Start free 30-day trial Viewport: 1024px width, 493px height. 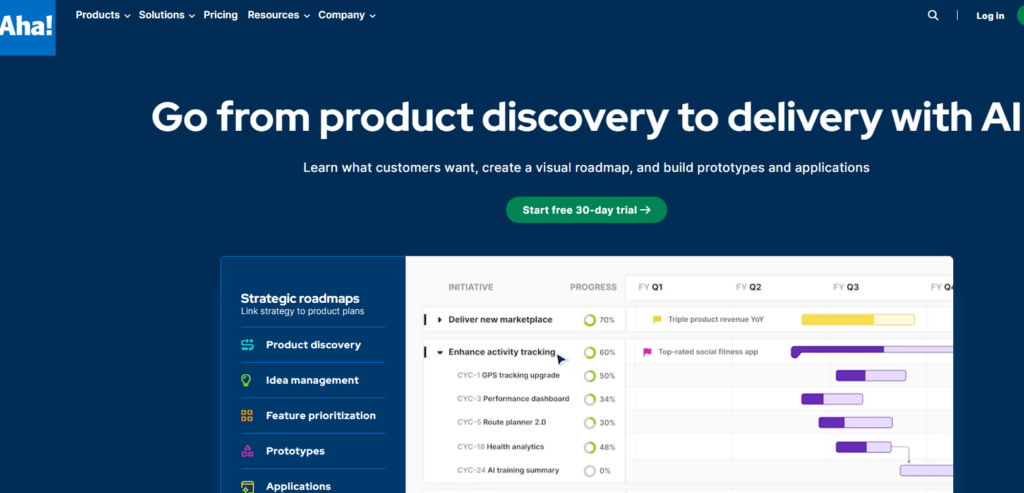point(586,210)
